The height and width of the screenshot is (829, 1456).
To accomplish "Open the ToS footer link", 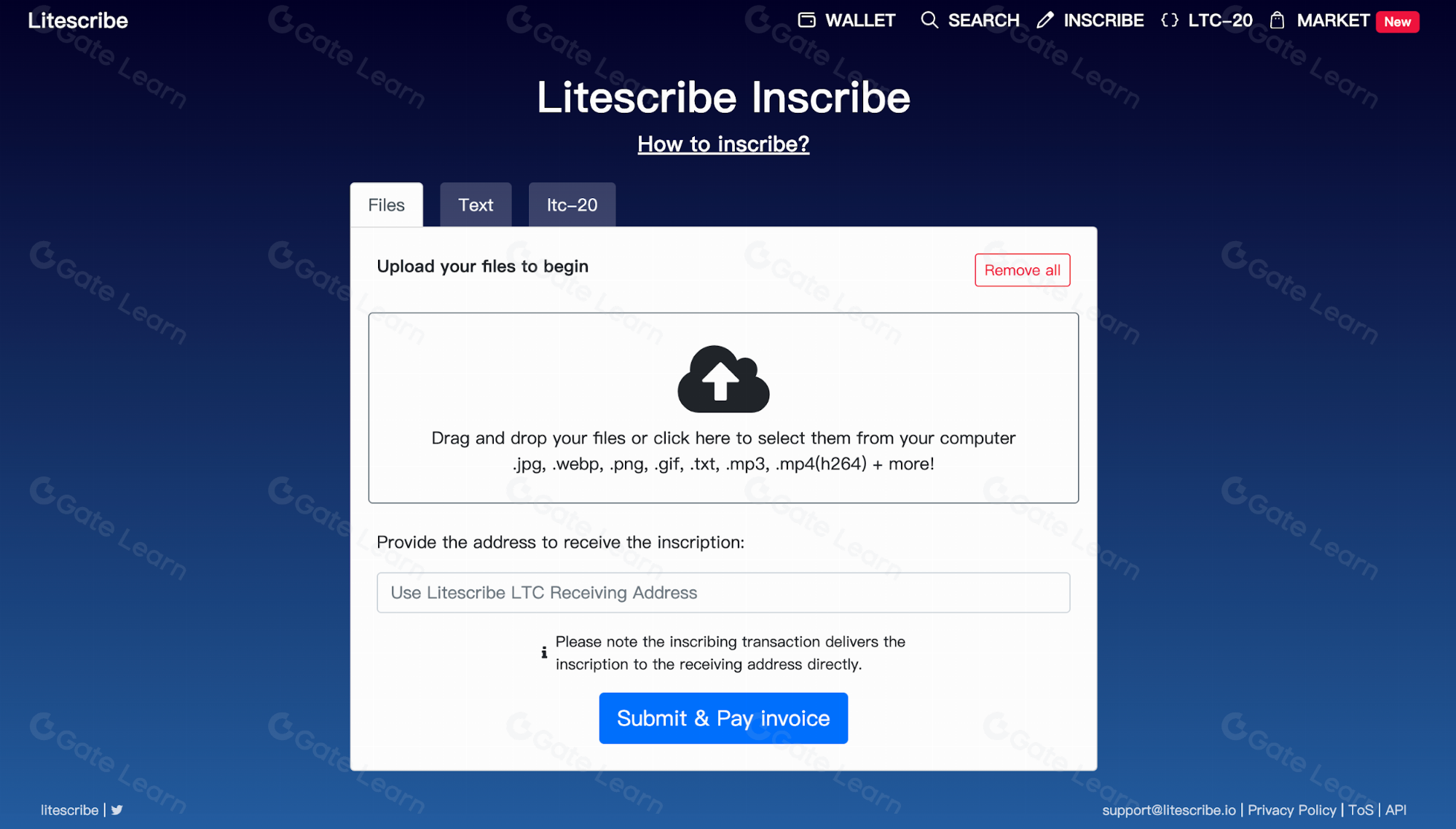I will click(x=1360, y=810).
